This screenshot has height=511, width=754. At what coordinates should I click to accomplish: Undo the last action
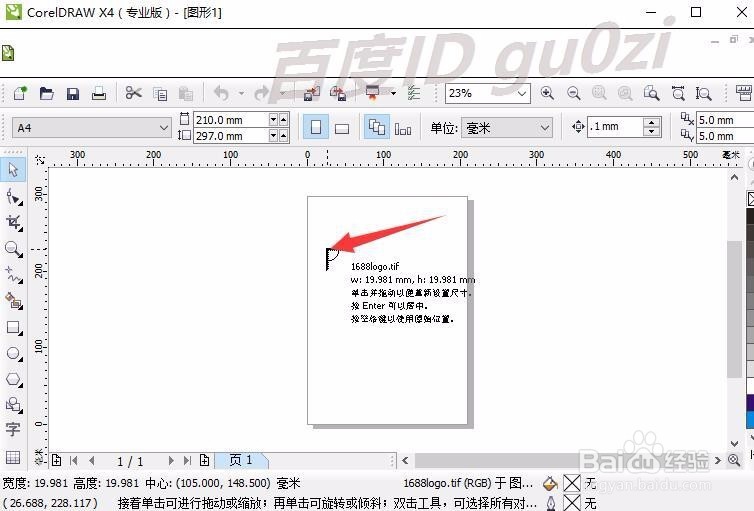click(x=221, y=93)
